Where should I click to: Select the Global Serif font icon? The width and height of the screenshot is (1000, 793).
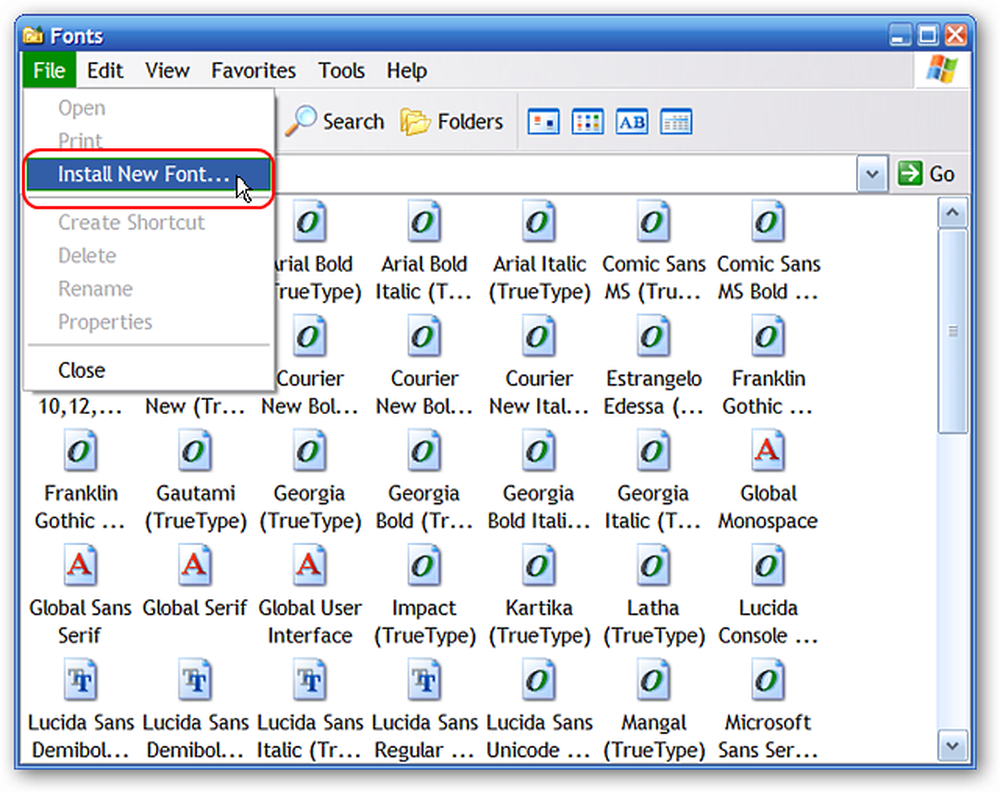[x=195, y=565]
